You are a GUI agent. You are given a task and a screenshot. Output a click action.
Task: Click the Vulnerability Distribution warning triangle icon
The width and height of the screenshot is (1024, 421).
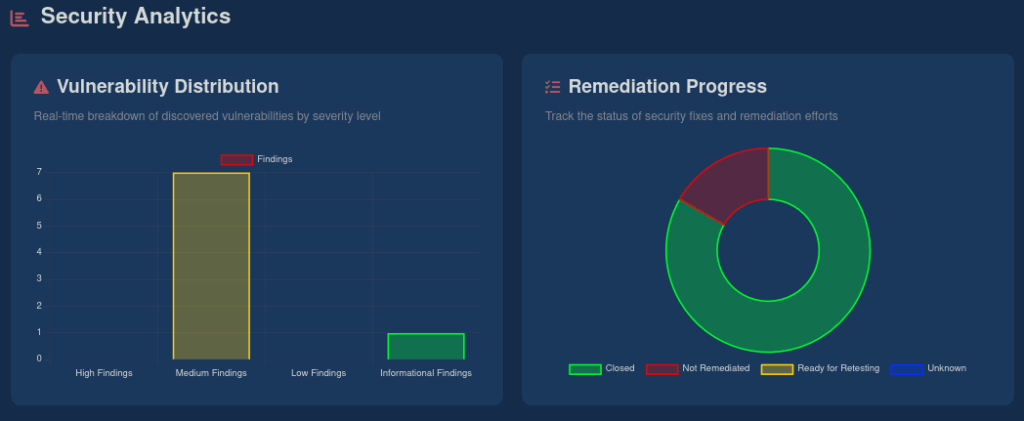coord(41,87)
